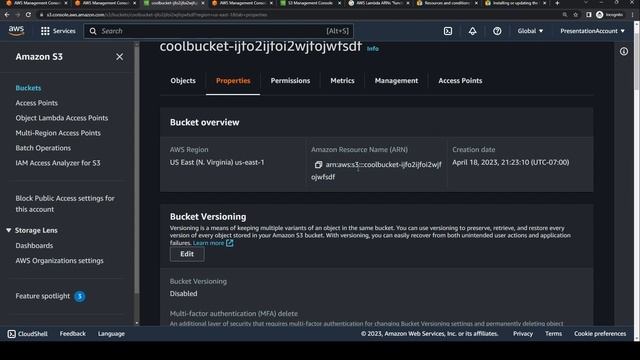The width and height of the screenshot is (640, 360).
Task: Click the Disabled versioning status text
Action: click(183, 293)
